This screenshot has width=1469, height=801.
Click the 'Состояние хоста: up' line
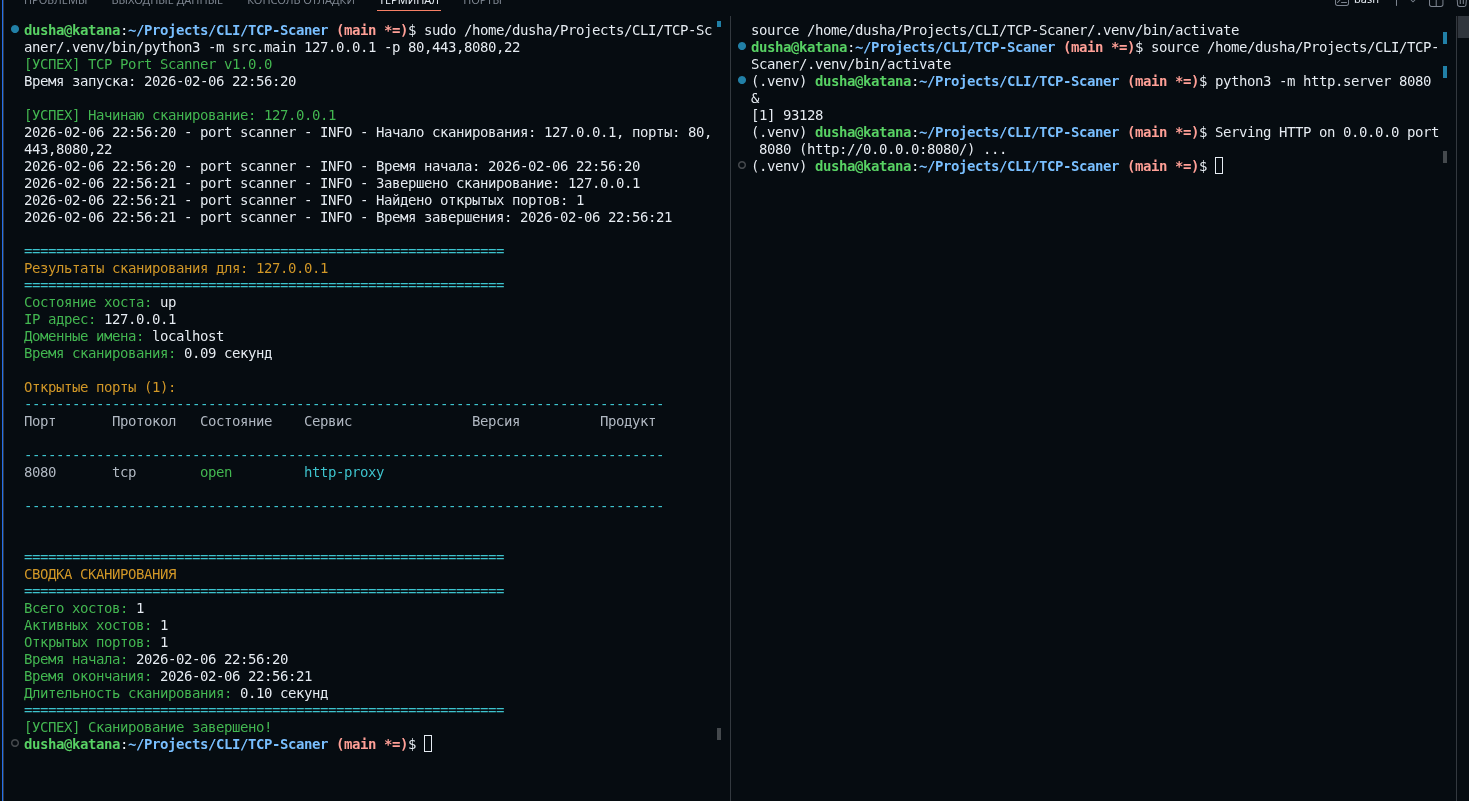(100, 302)
